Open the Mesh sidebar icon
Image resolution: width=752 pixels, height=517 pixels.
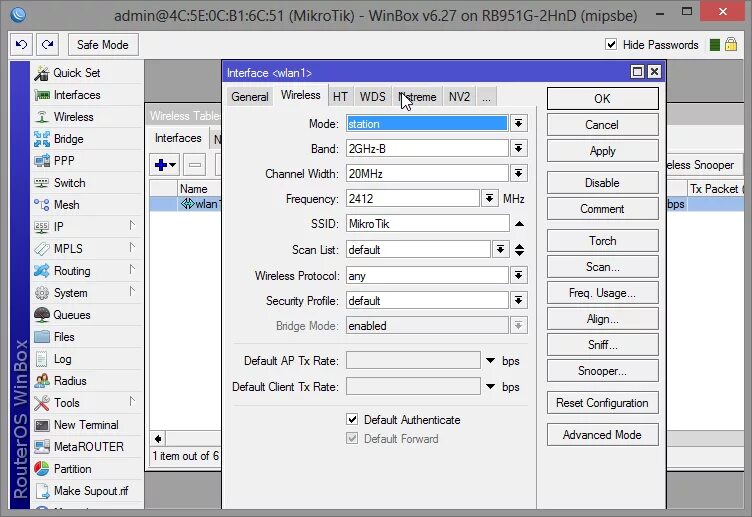click(42, 205)
